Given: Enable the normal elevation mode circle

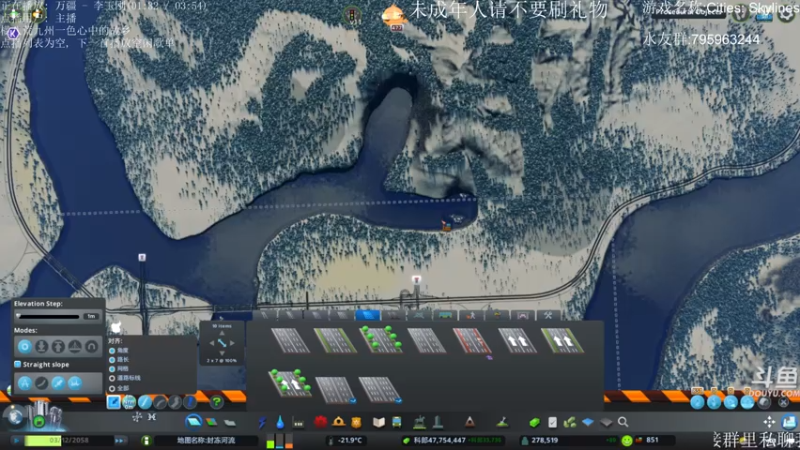Looking at the screenshot, I should coord(24,347).
